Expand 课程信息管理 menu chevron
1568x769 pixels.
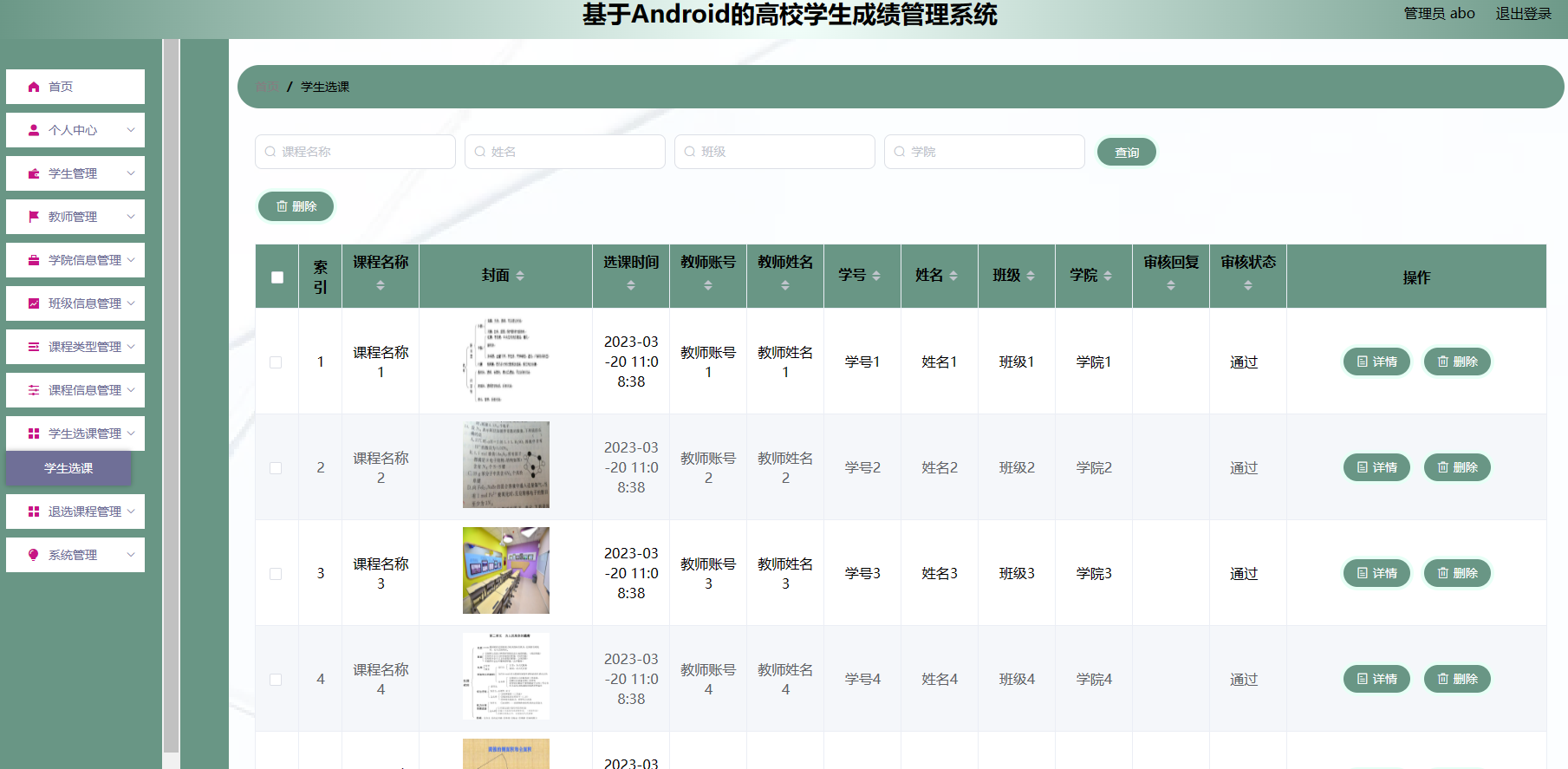[x=131, y=390]
